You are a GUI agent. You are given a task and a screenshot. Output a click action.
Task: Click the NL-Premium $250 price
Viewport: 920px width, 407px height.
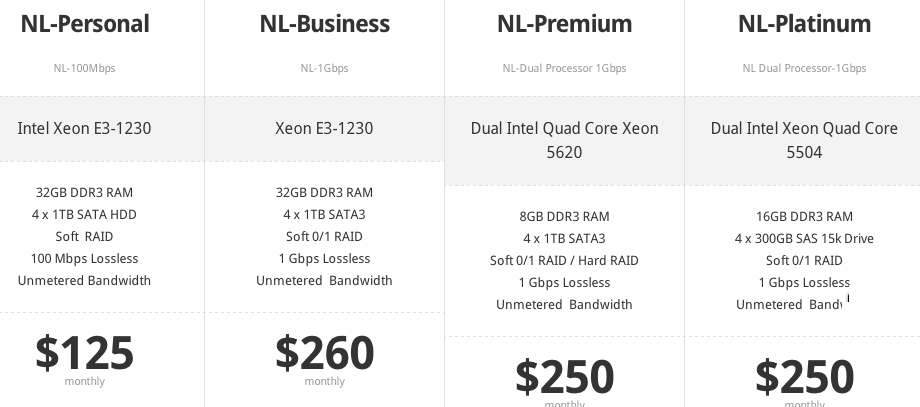pos(564,376)
